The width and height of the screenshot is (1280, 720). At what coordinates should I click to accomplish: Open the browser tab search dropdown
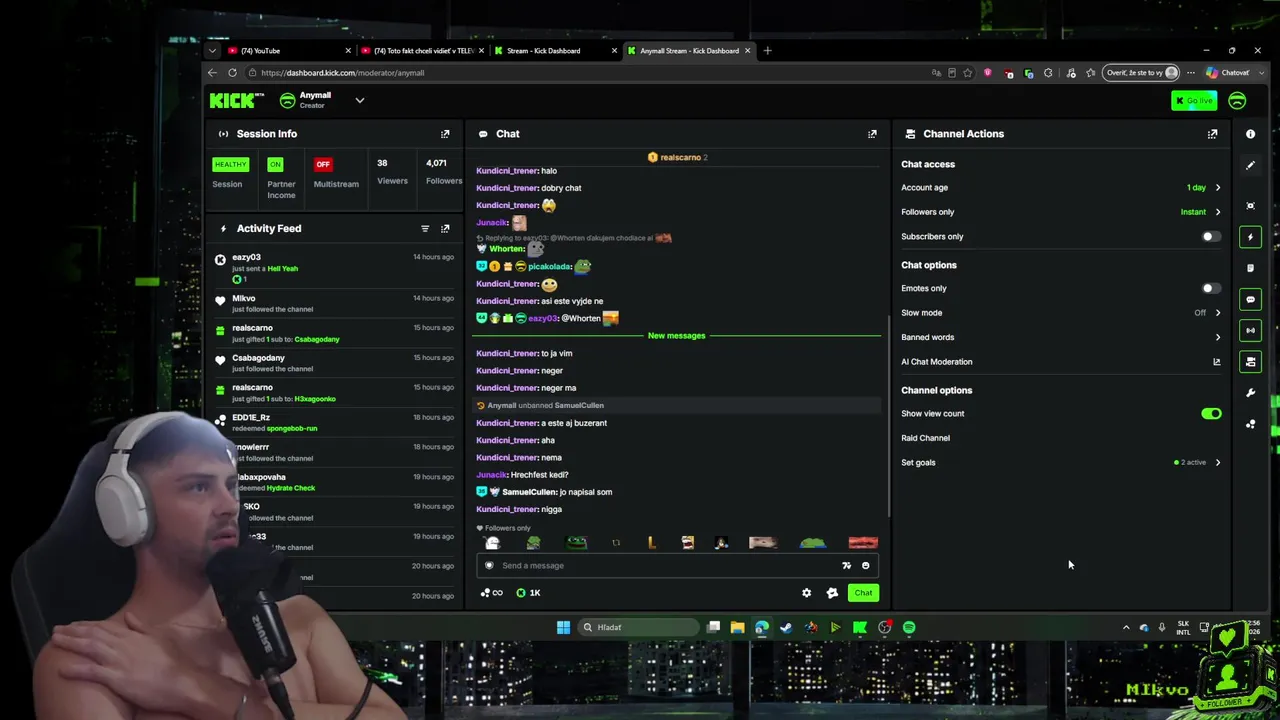tap(212, 51)
